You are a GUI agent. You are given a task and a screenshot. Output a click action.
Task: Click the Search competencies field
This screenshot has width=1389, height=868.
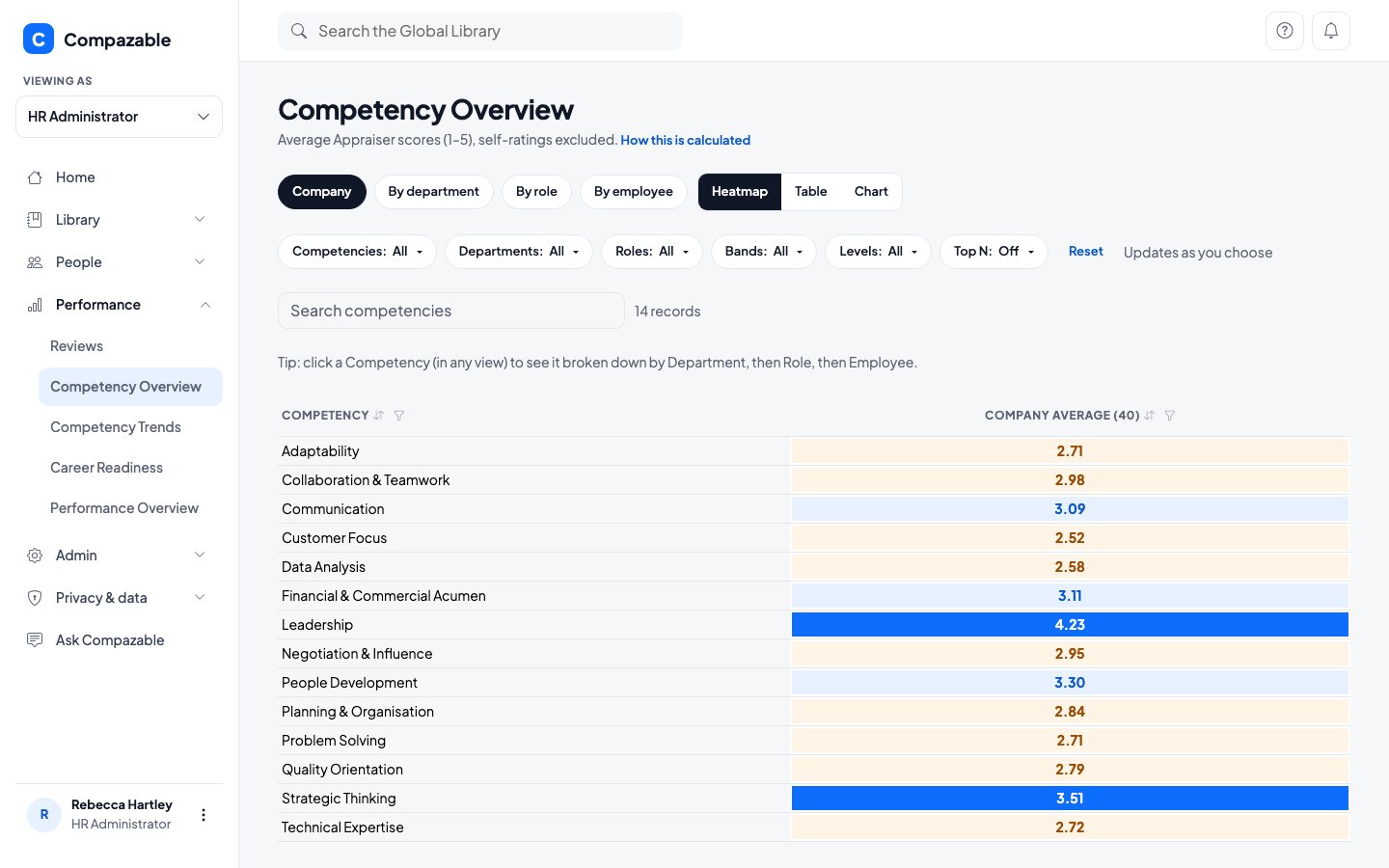click(x=451, y=311)
